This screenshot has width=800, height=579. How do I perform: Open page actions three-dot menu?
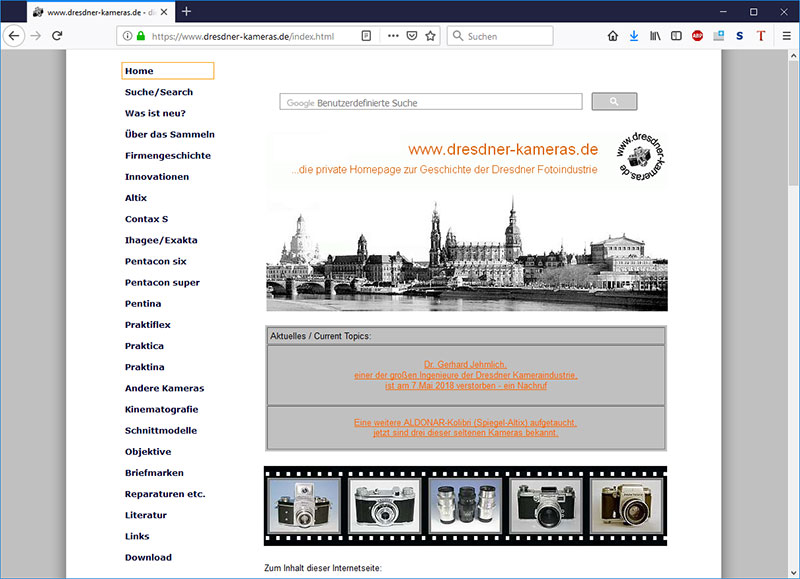(393, 36)
